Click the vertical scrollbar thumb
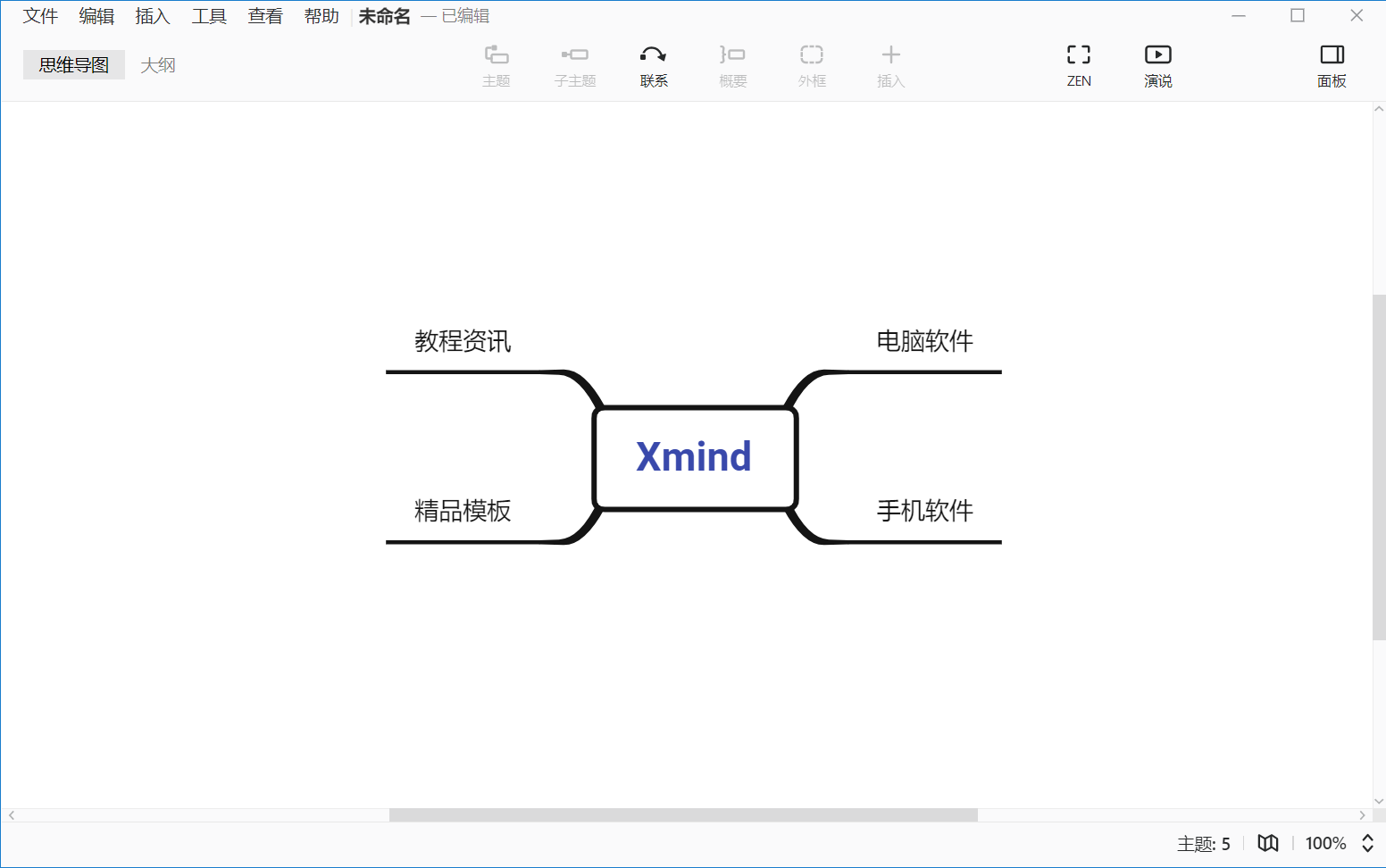 click(x=1379, y=467)
